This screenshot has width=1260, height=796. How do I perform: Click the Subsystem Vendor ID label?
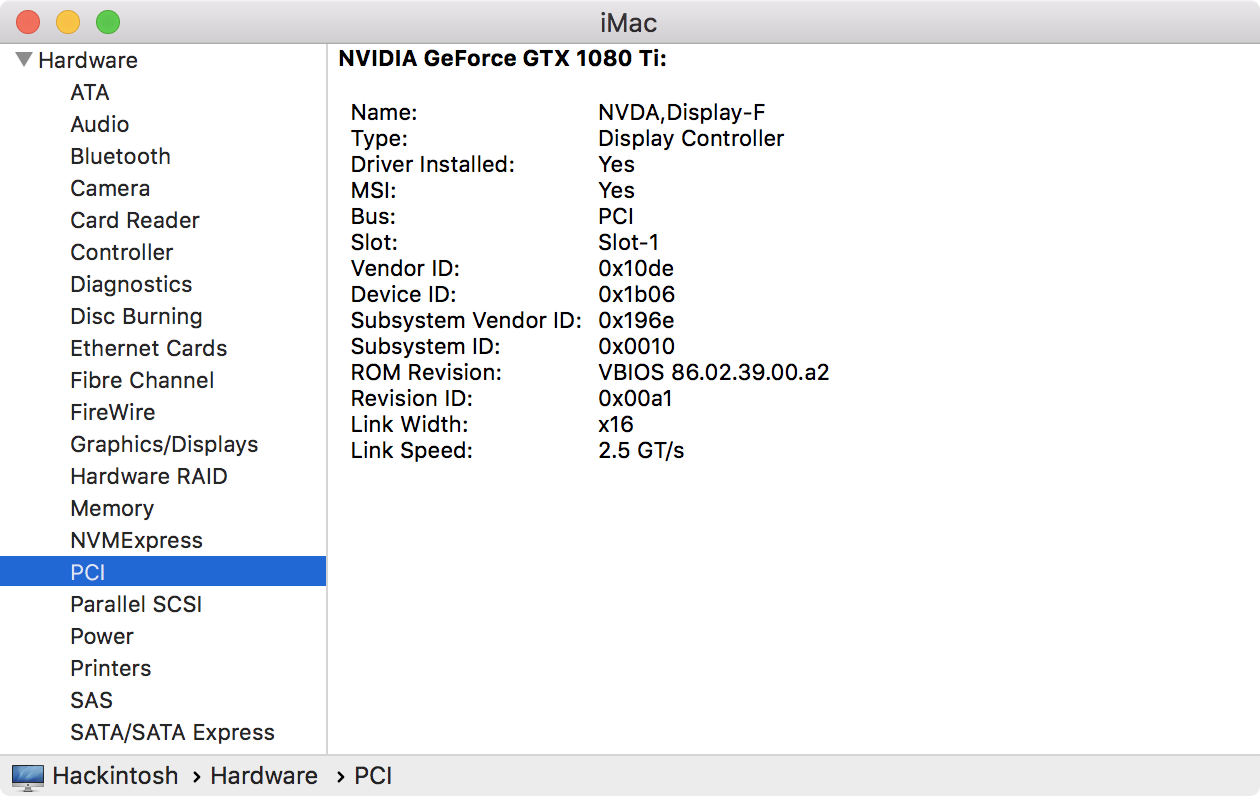466,320
